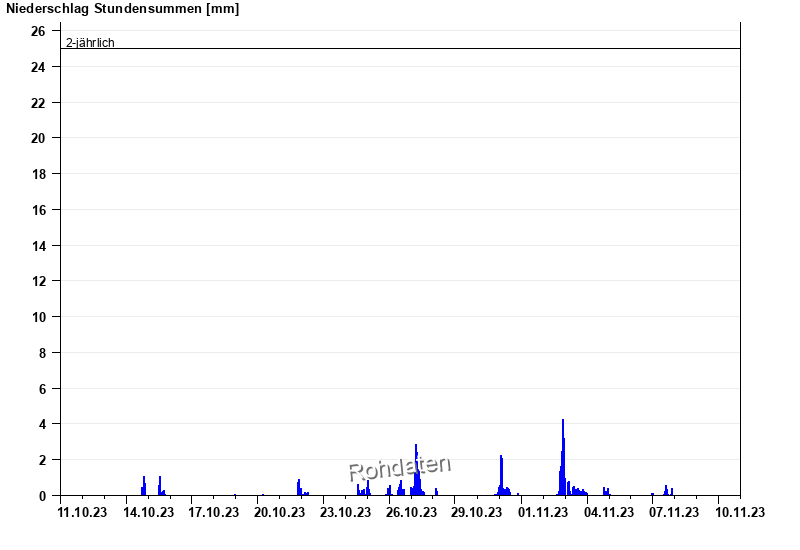
Task: Click the y-axis value 26
Action: pos(38,31)
